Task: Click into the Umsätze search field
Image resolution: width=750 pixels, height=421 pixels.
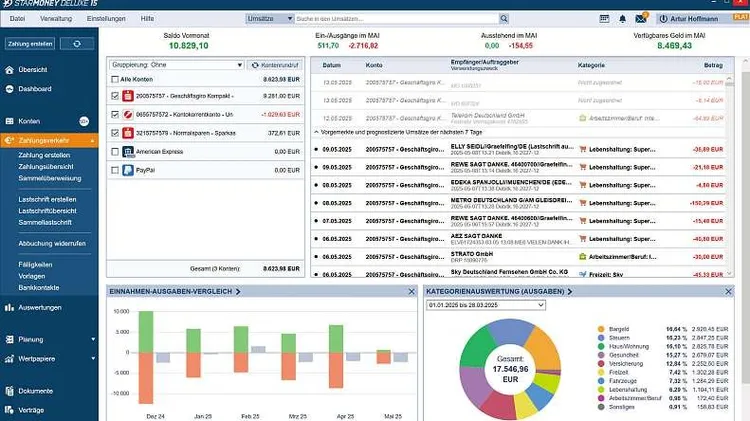Action: tap(396, 19)
